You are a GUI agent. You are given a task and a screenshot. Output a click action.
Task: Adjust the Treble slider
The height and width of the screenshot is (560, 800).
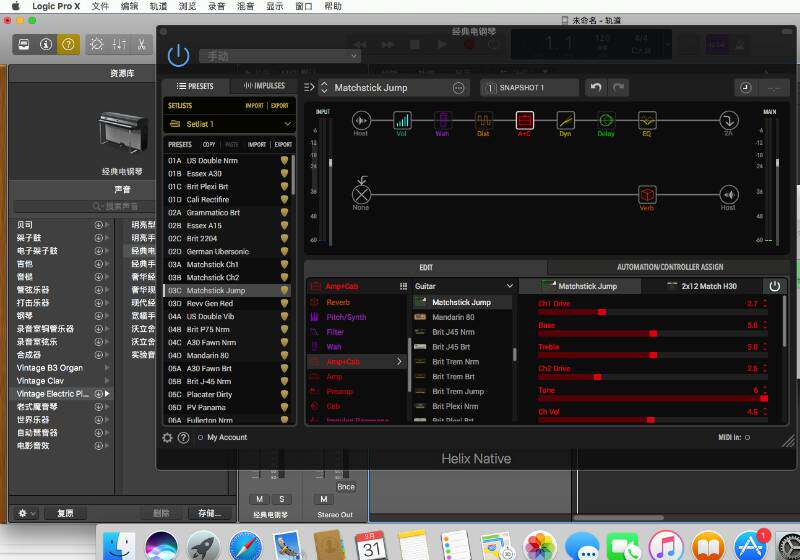(x=652, y=355)
